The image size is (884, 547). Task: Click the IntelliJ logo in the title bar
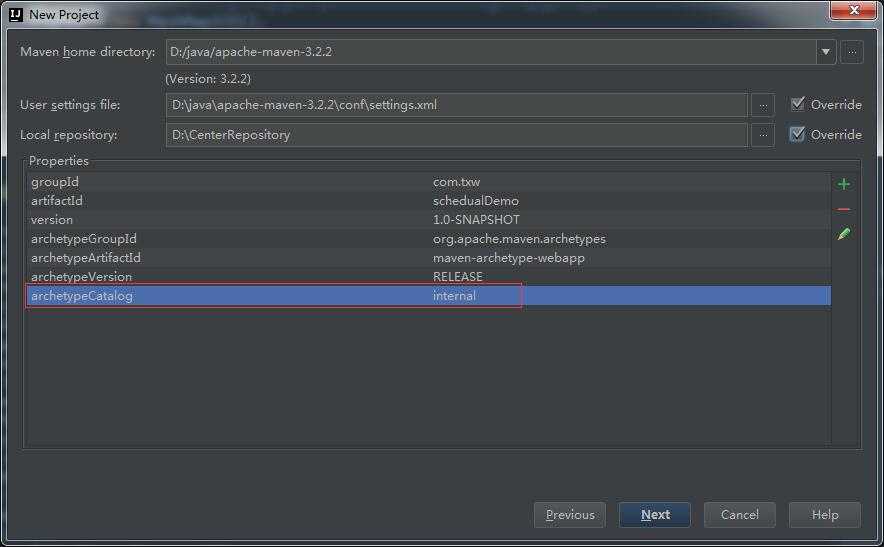[16, 15]
